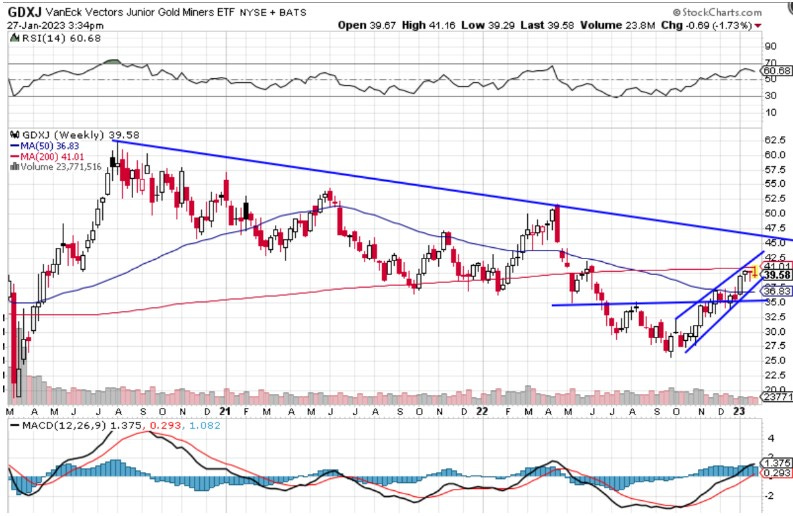The height and width of the screenshot is (516, 793).
Task: Click the 62.5 price axis label
Action: [775, 140]
